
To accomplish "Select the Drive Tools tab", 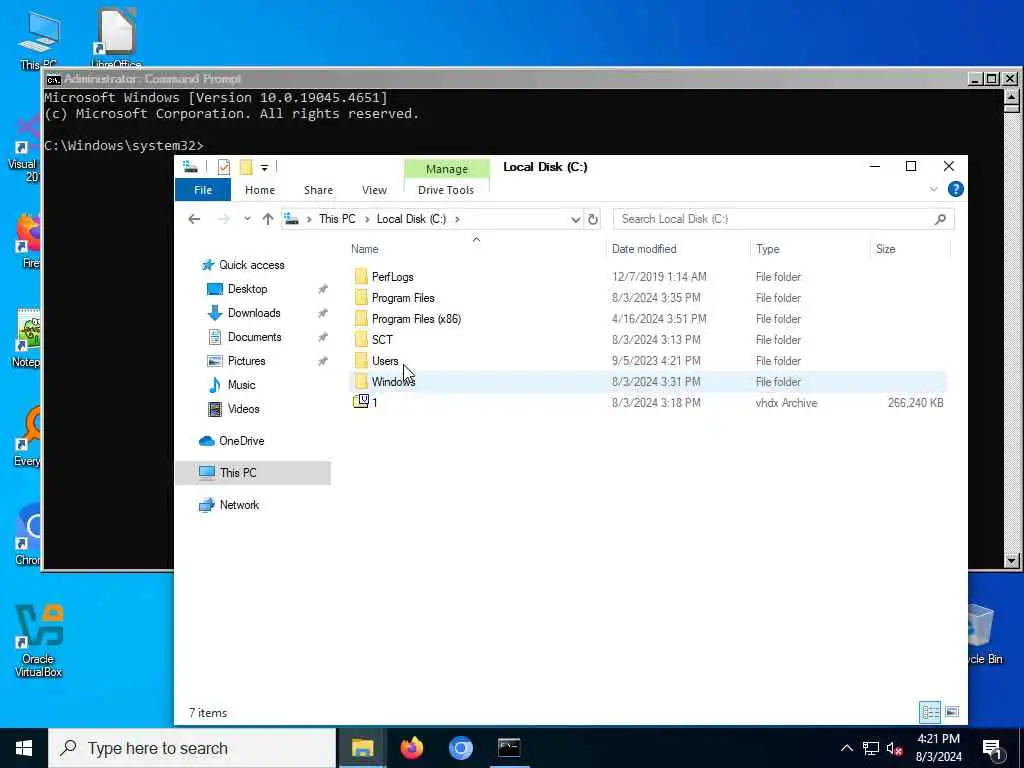I will point(446,190).
